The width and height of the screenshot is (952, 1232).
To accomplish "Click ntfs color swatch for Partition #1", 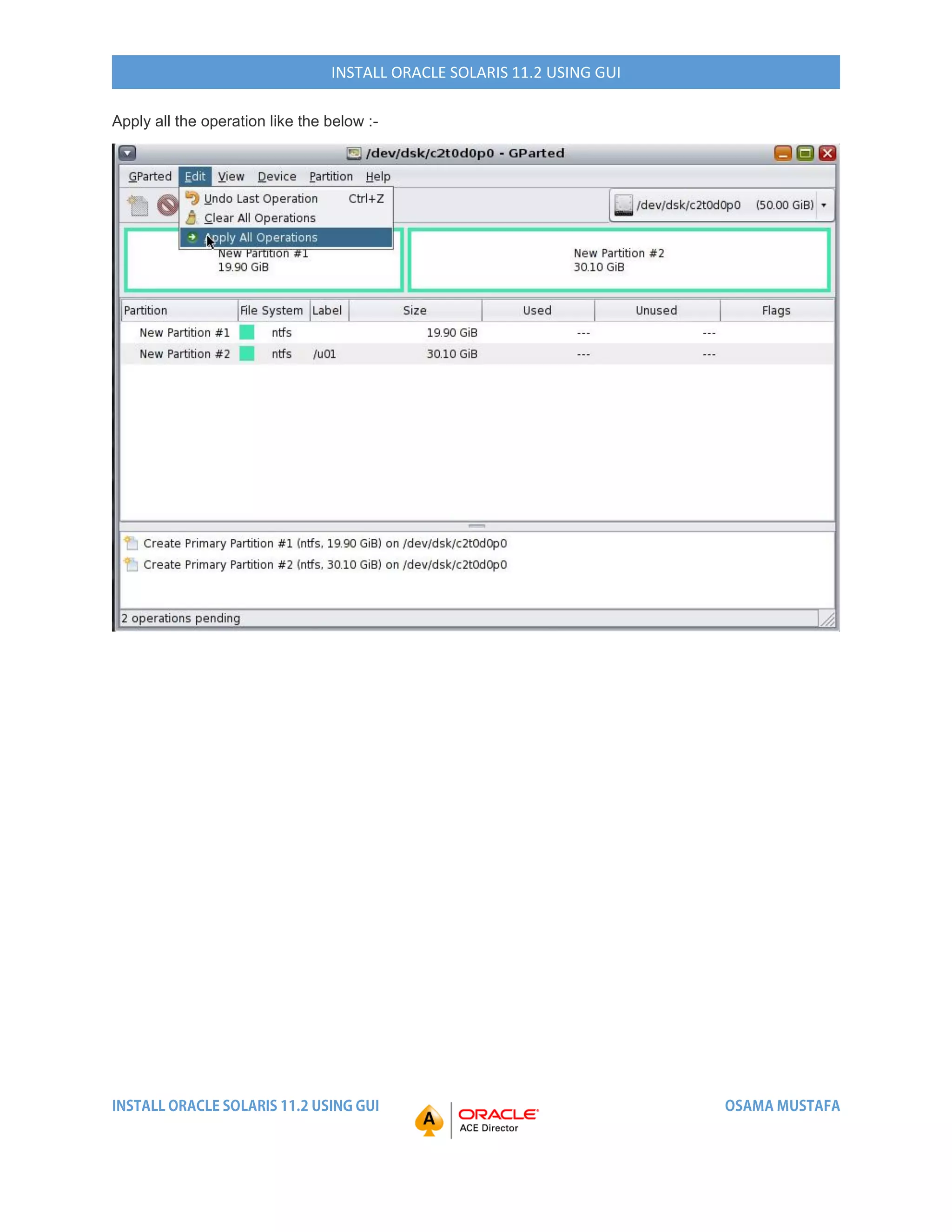I will [x=247, y=332].
